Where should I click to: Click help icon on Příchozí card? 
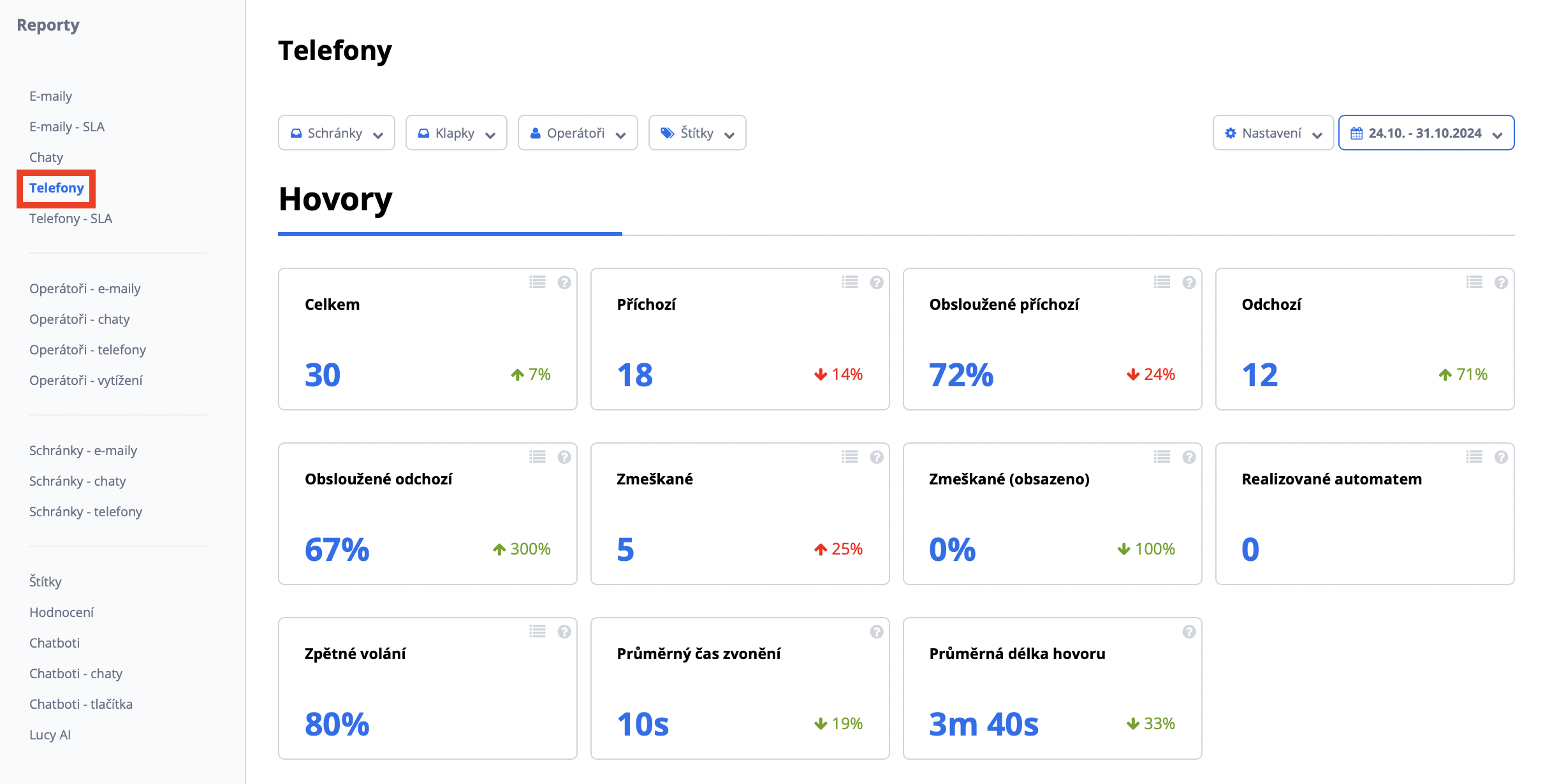point(877,282)
